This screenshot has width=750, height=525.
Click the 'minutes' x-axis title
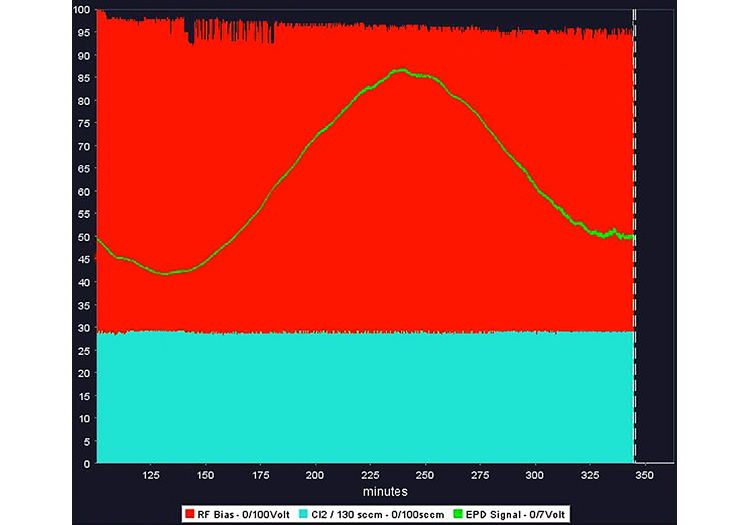point(385,492)
